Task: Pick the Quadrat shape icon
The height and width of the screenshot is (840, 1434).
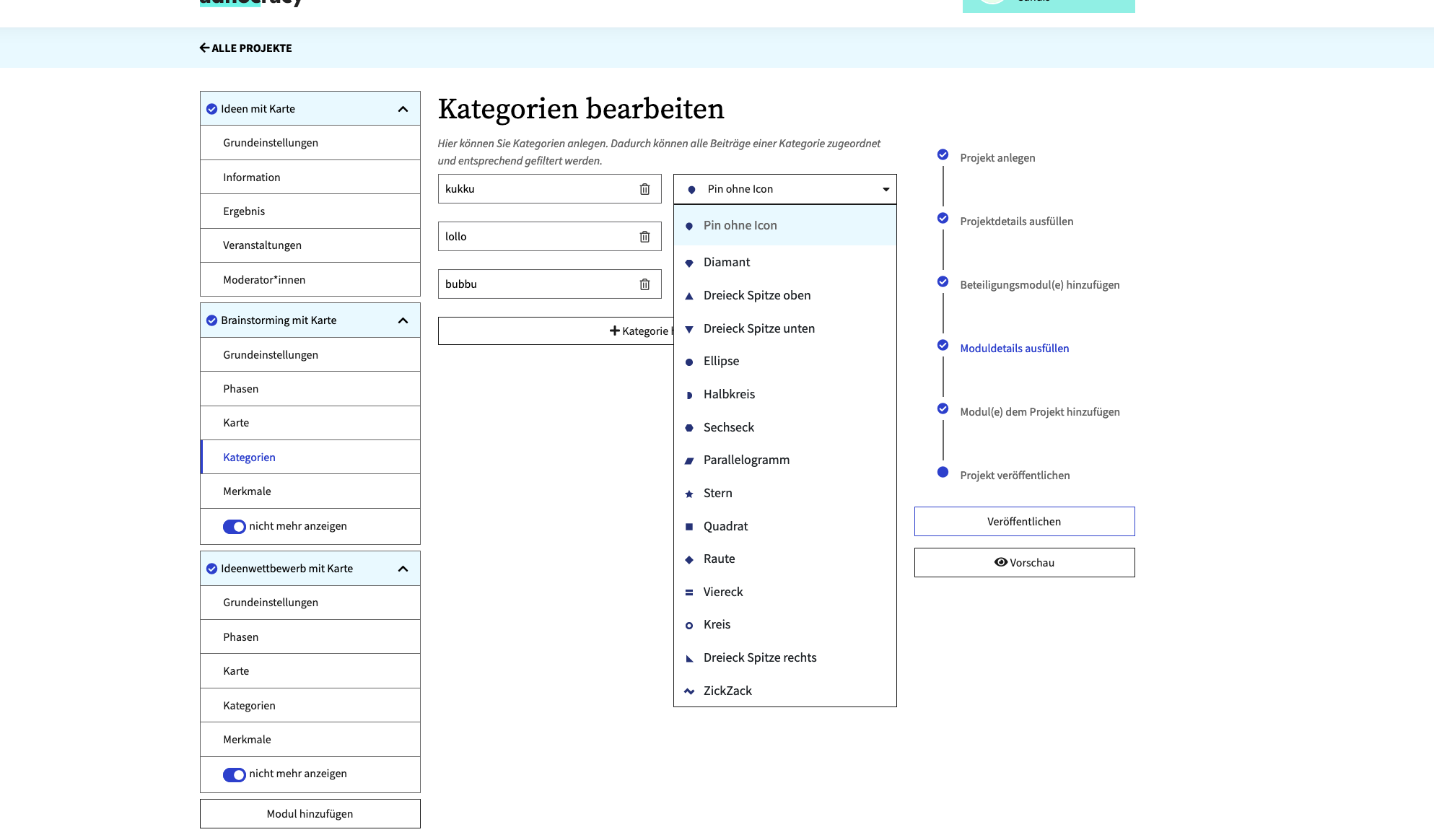Action: (725, 526)
